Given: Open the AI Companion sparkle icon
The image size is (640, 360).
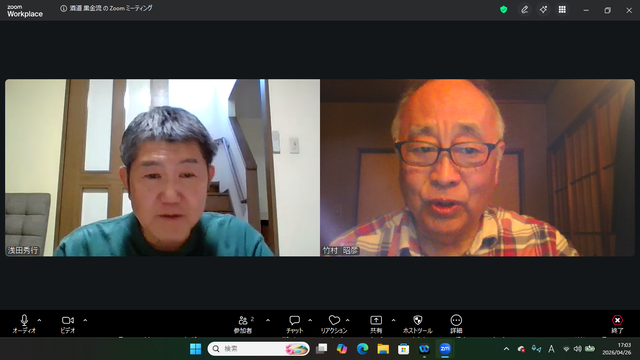Looking at the screenshot, I should (x=543, y=9).
